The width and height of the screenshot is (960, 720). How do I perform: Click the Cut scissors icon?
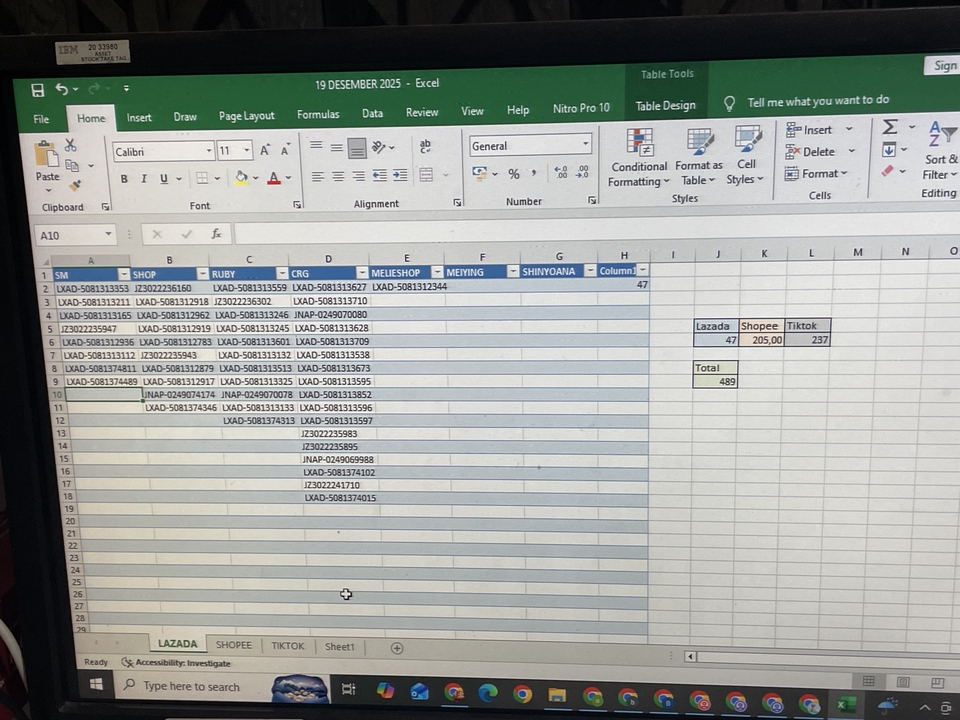(x=70, y=146)
